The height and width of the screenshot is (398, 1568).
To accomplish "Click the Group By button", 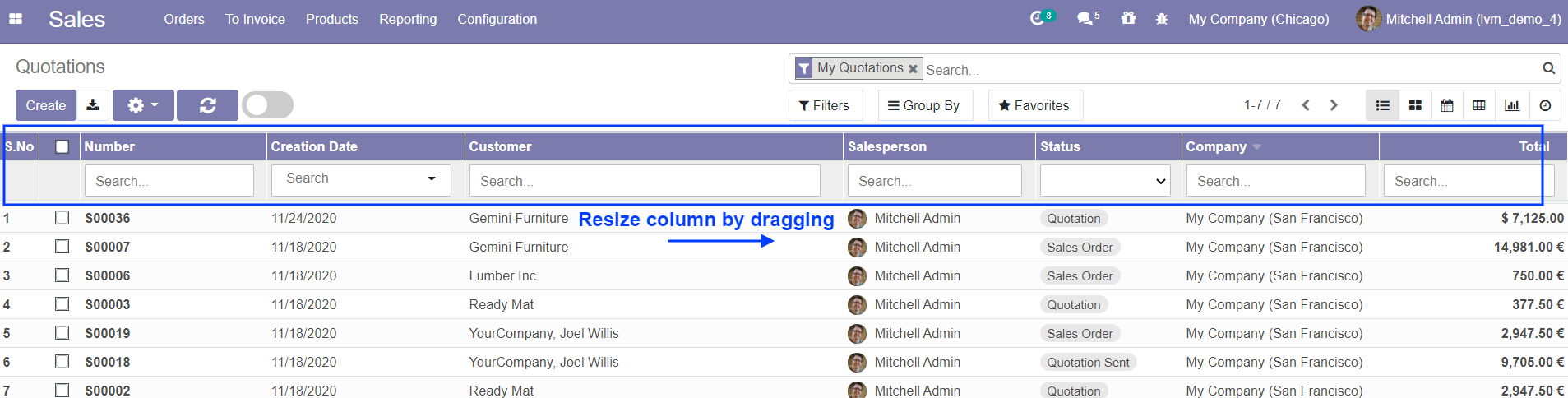I will coord(924,105).
